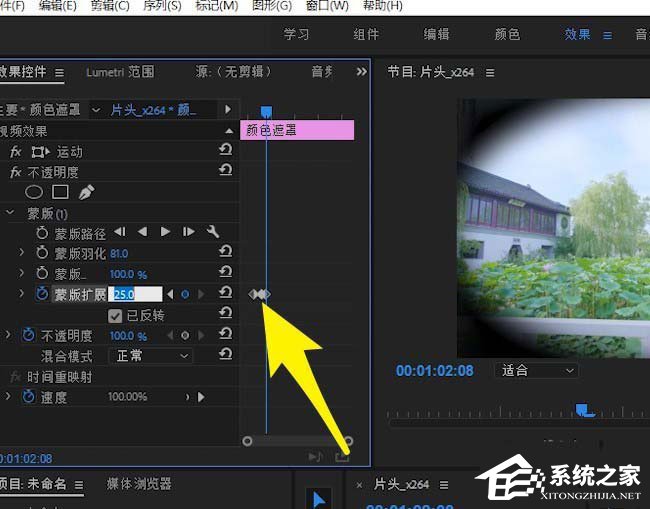Click 蒙版羽化 value 81.0

click(119, 254)
